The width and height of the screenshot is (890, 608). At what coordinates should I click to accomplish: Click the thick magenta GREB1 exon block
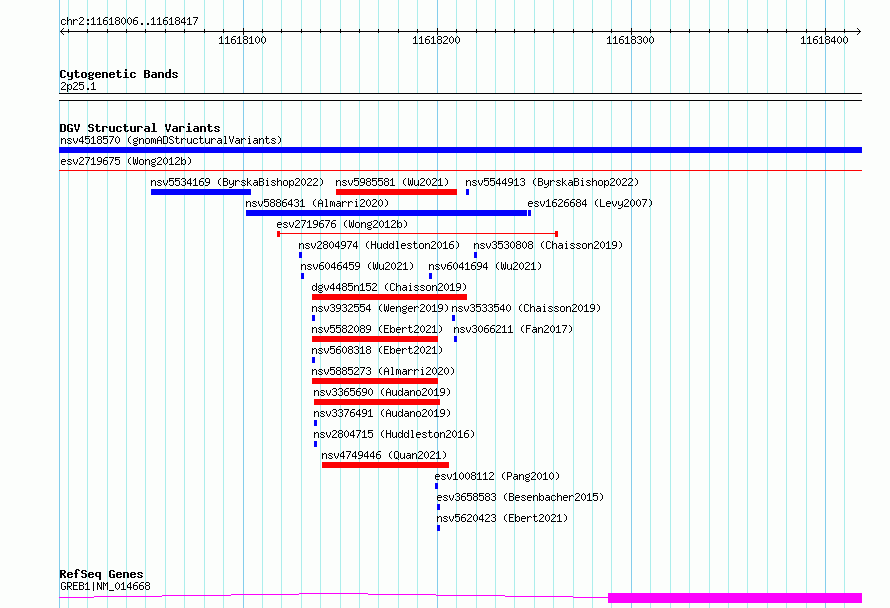click(735, 597)
